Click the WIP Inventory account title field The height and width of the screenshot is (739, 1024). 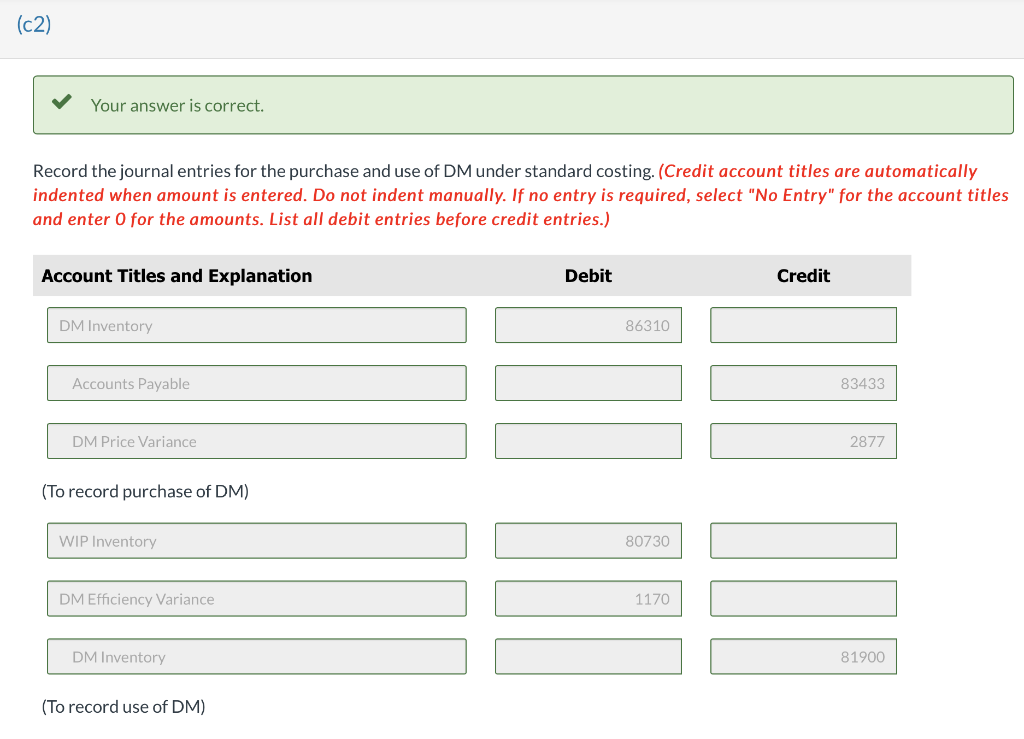pyautogui.click(x=256, y=540)
